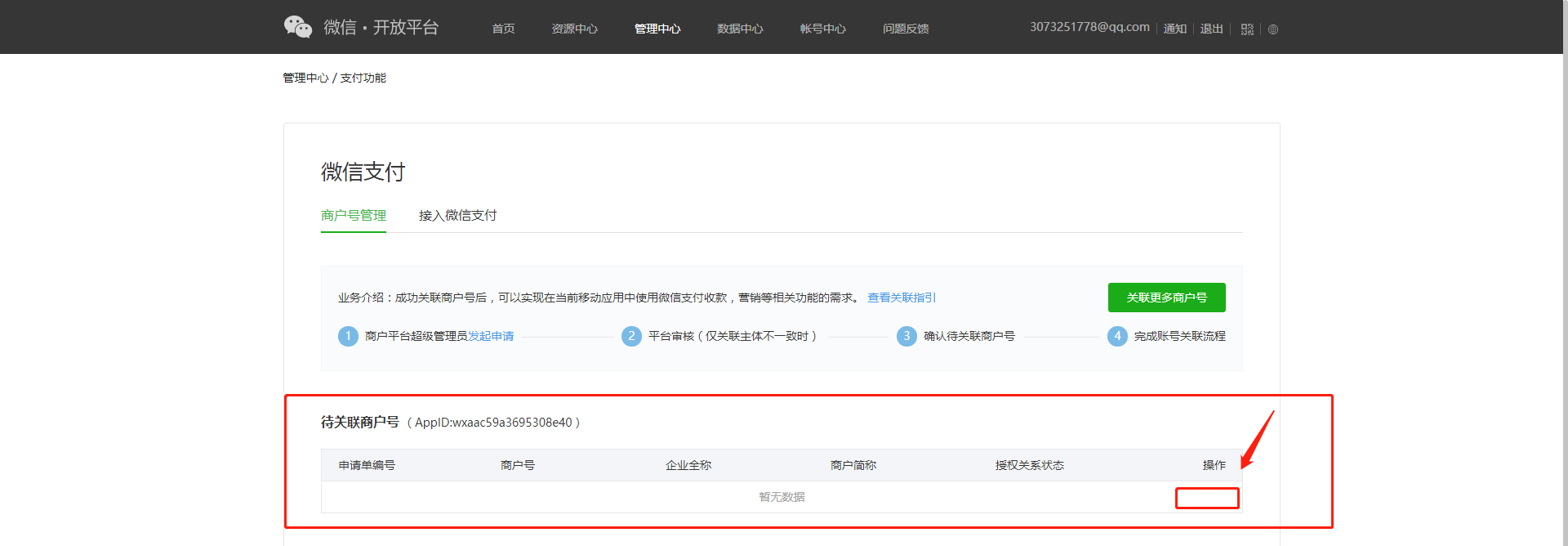Open 数据中心 navigation item

coord(740,29)
